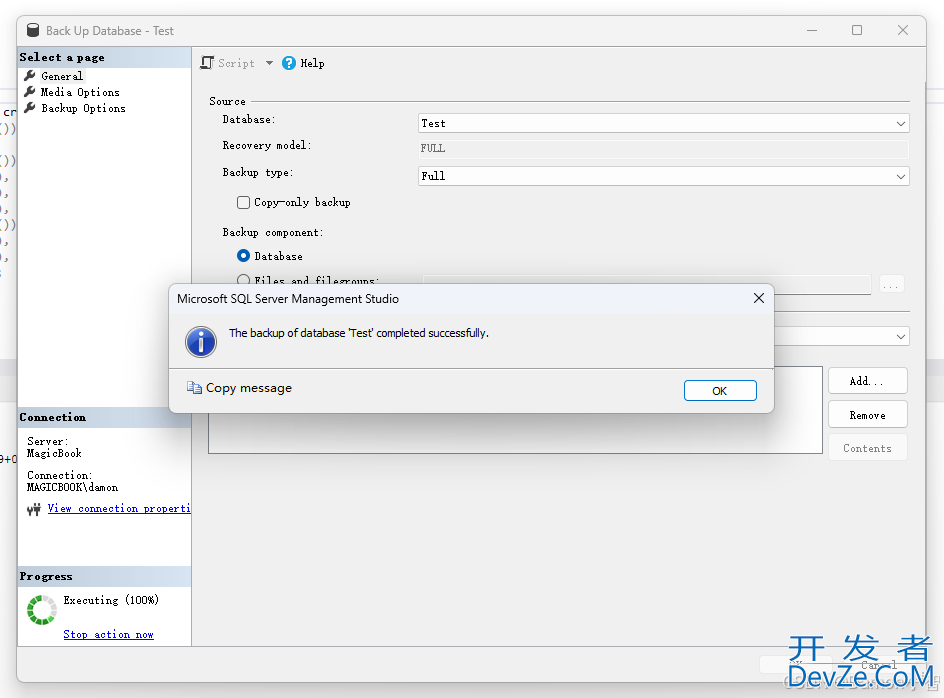Click OK in the success message dialog
Image resolution: width=944 pixels, height=698 pixels.
[x=720, y=391]
